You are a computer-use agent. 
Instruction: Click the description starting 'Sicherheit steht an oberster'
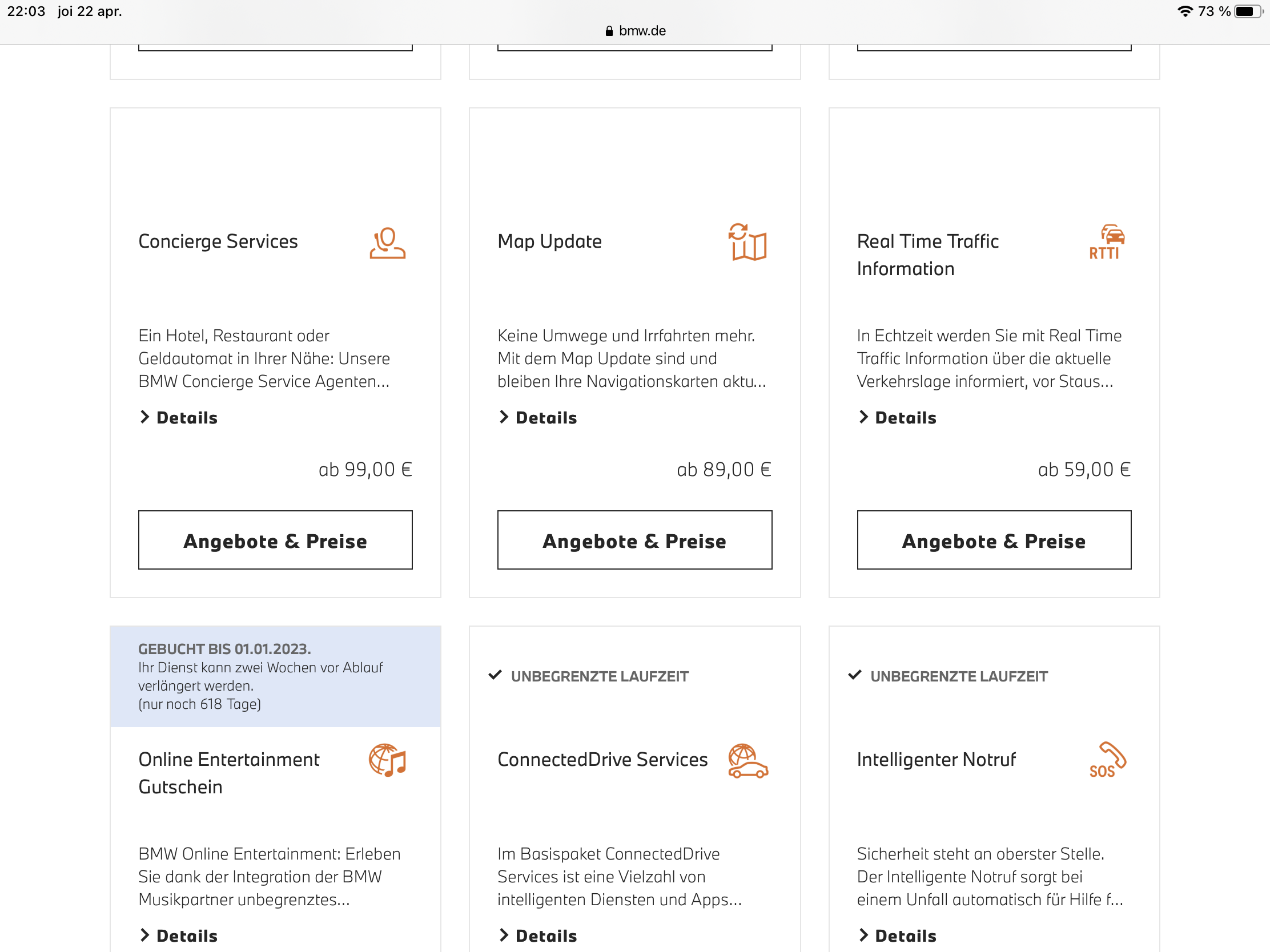(x=990, y=877)
